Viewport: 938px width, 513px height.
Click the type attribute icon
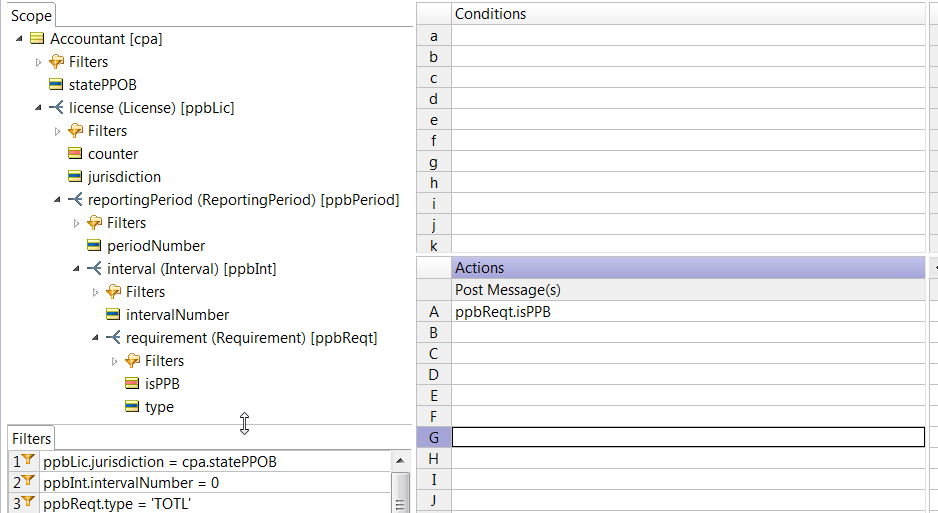pyautogui.click(x=133, y=407)
